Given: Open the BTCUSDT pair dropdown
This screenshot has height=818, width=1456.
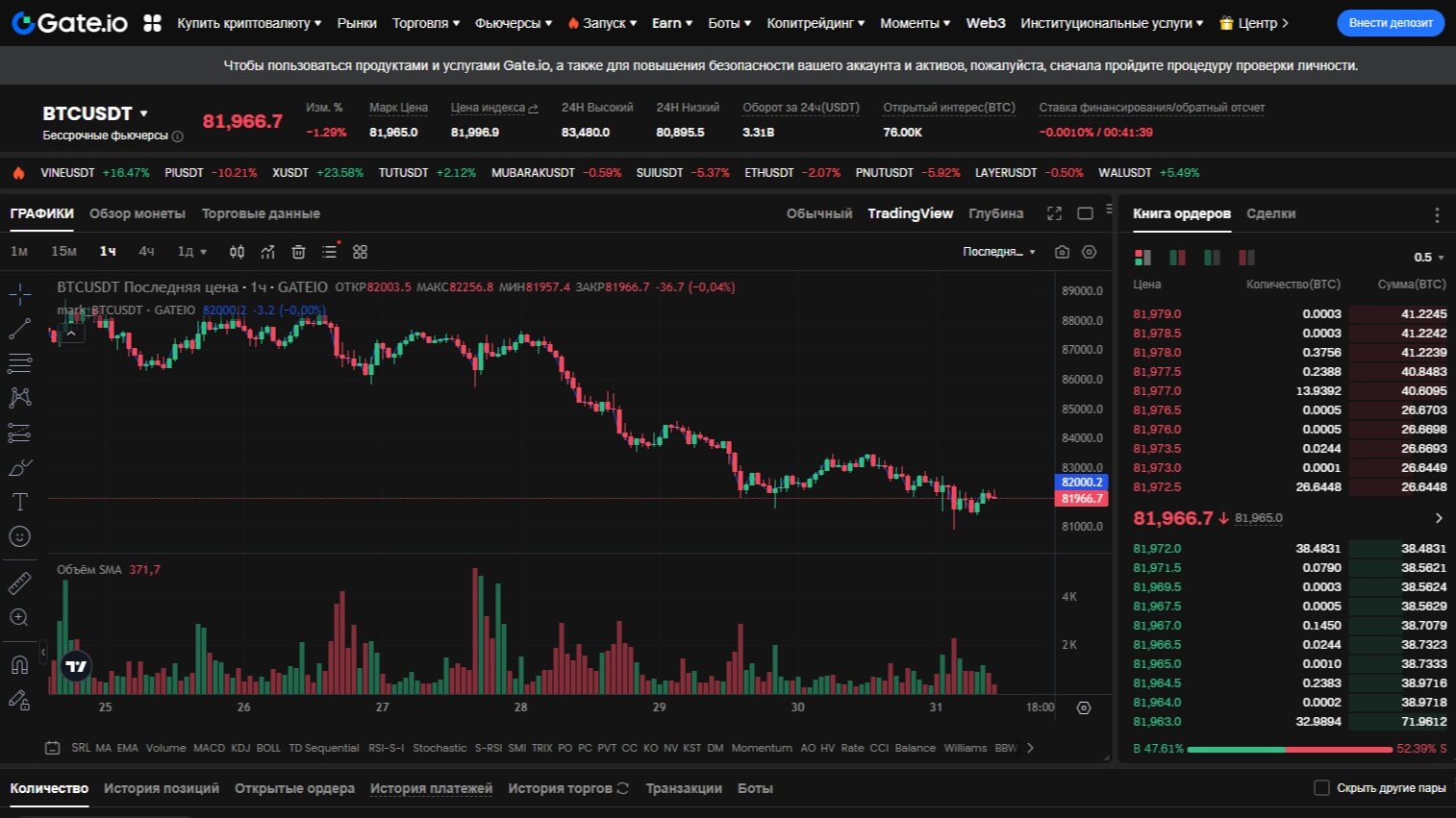Looking at the screenshot, I should click(144, 113).
